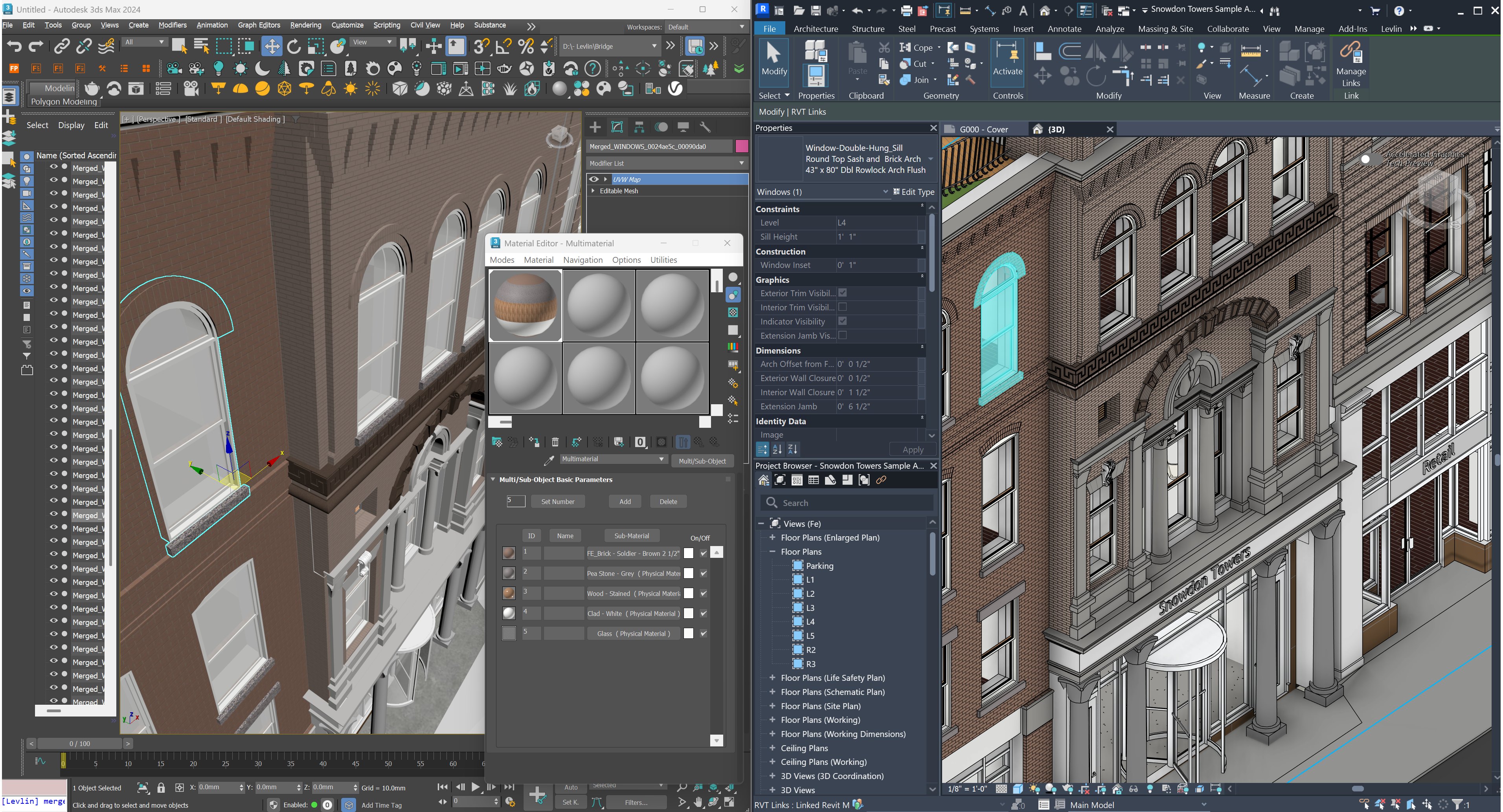The height and width of the screenshot is (812, 1503).
Task: Select the Move tool in 3ds Max
Action: pos(271,47)
